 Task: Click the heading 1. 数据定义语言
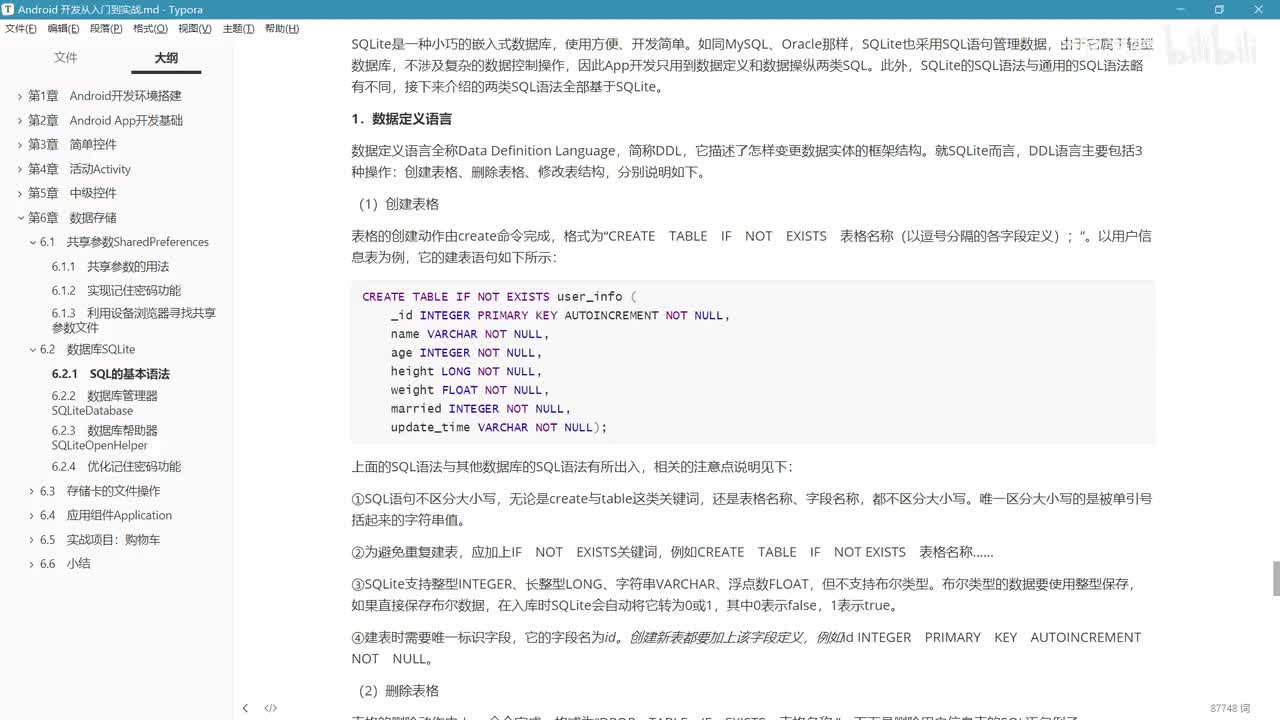pos(401,119)
